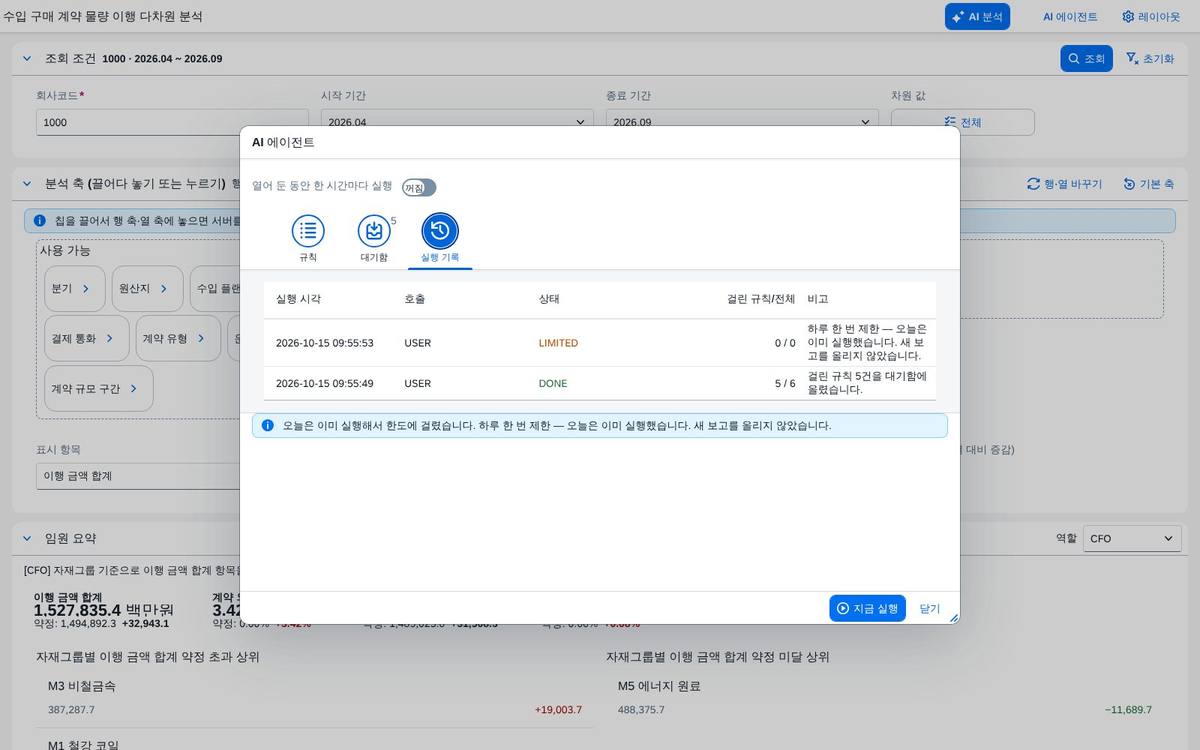Click the info icon in chip hint banner
Screen dimensions: 1200x750
point(39,220)
